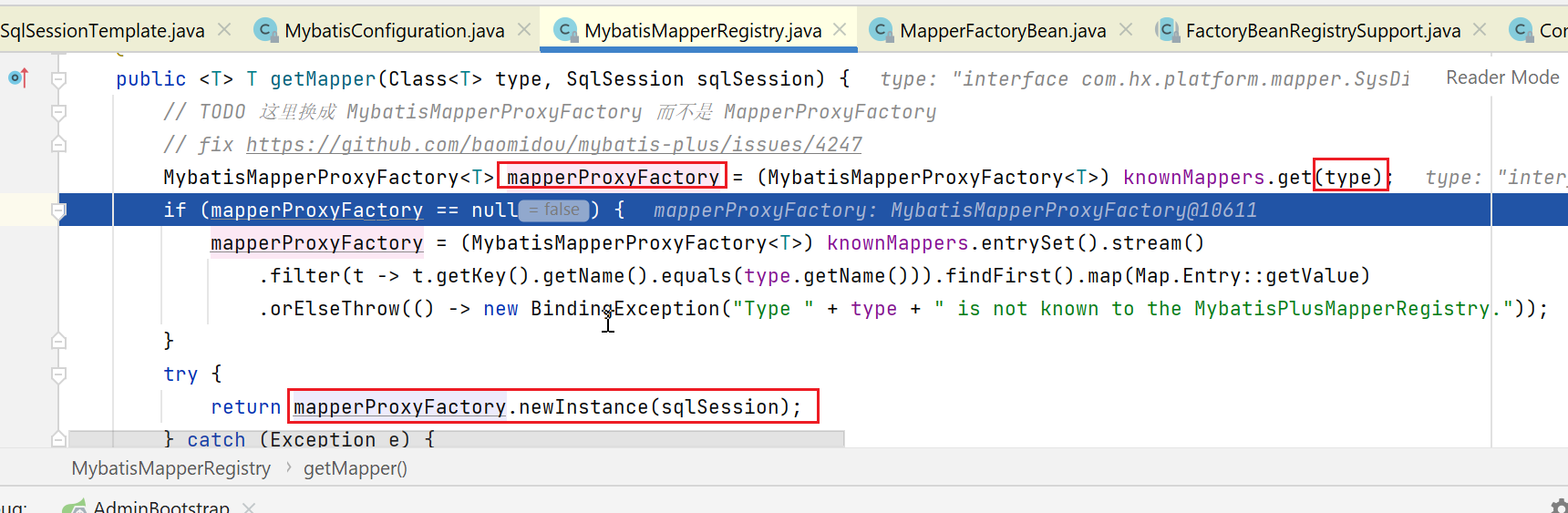Open the debug panel settings gear
Image resolution: width=1568 pixels, height=513 pixels.
coord(1559,507)
